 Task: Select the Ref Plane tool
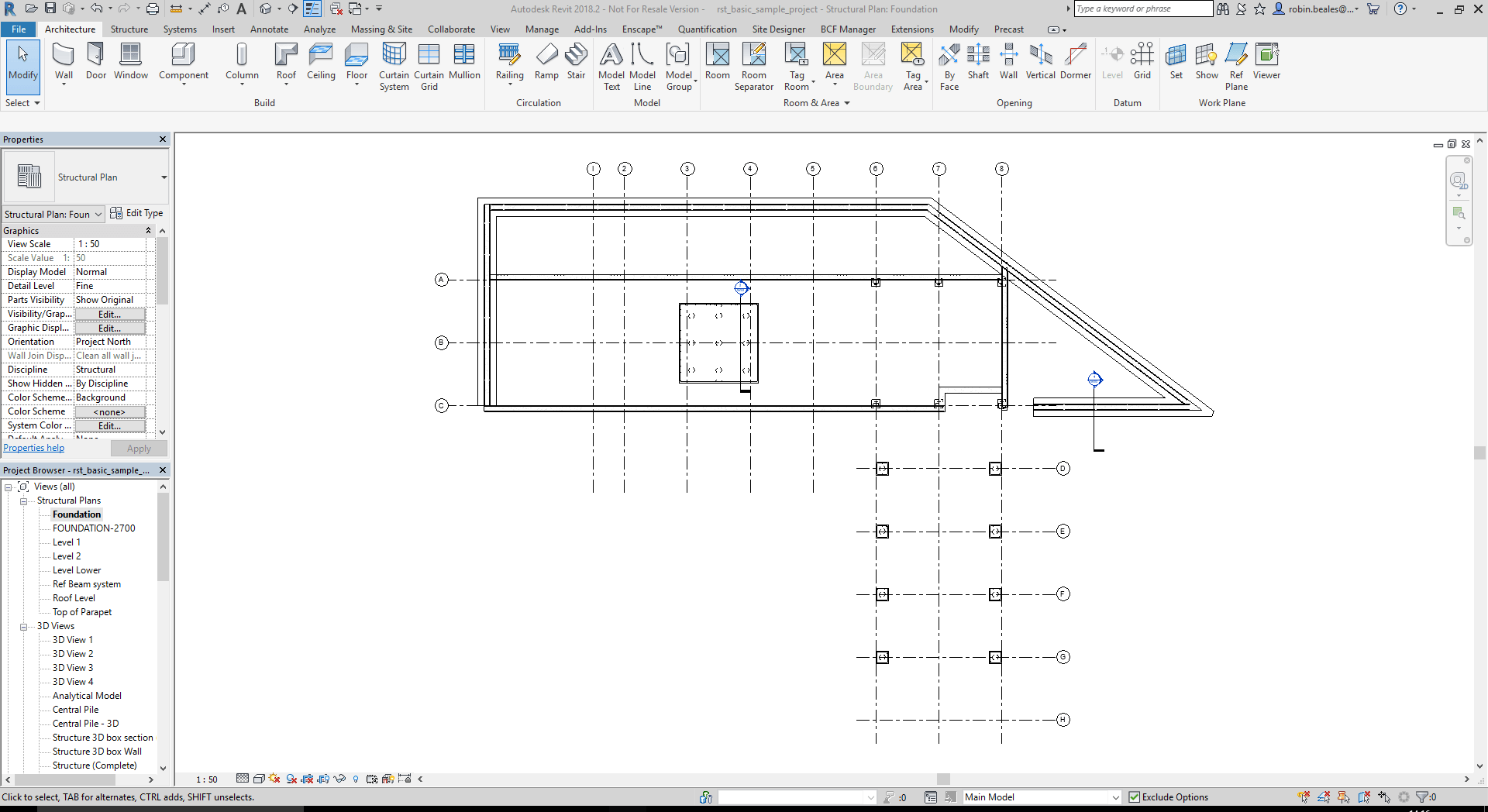pyautogui.click(x=1236, y=67)
